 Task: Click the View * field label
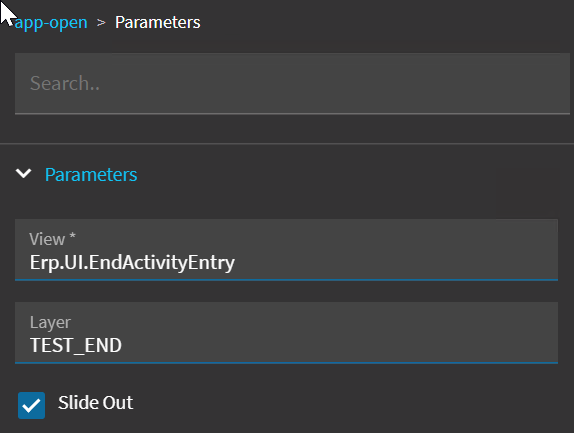(x=52, y=239)
